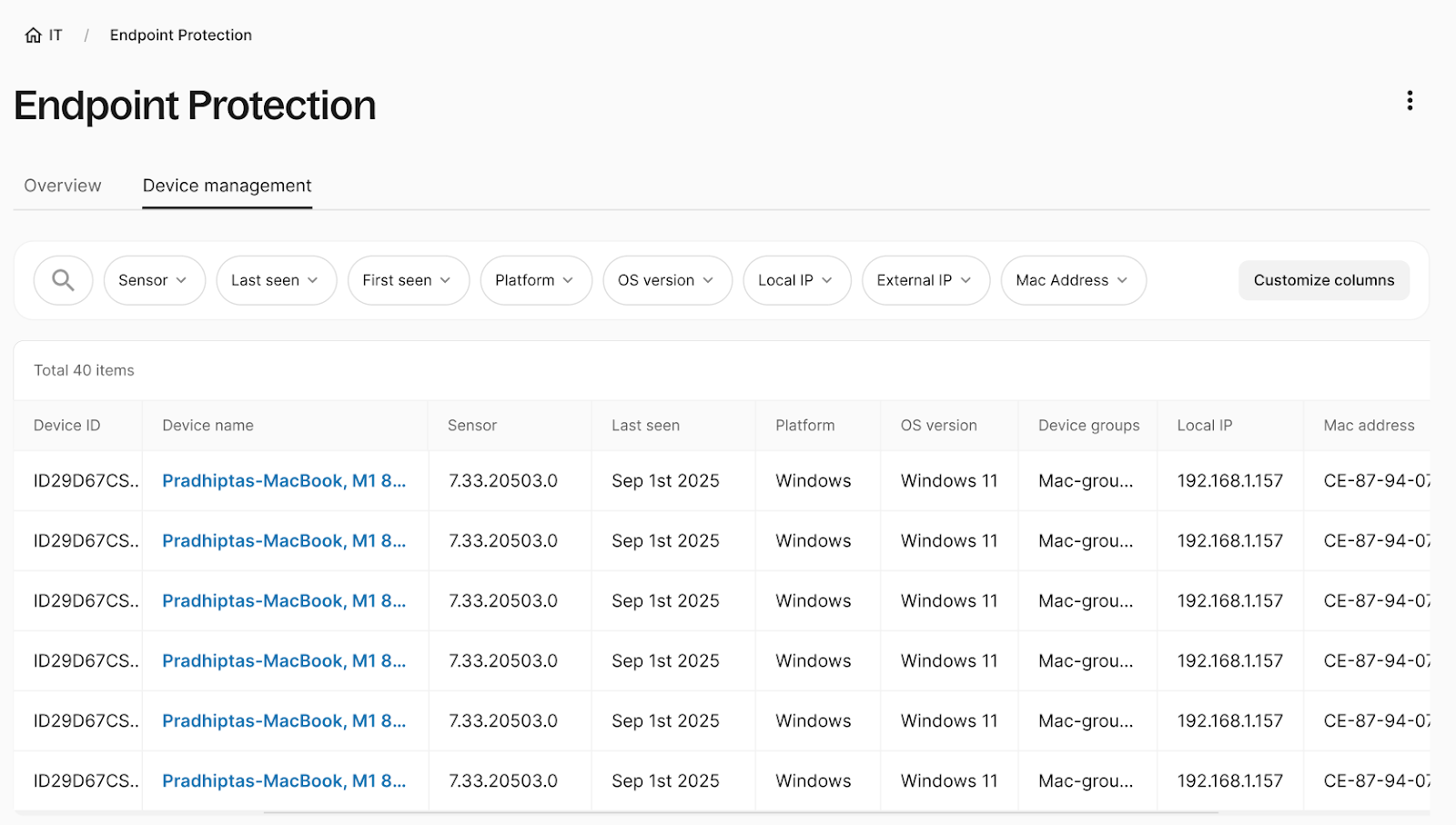Open first Pradhiptas-MacBook device link
This screenshot has height=825, width=1456.
pos(284,481)
